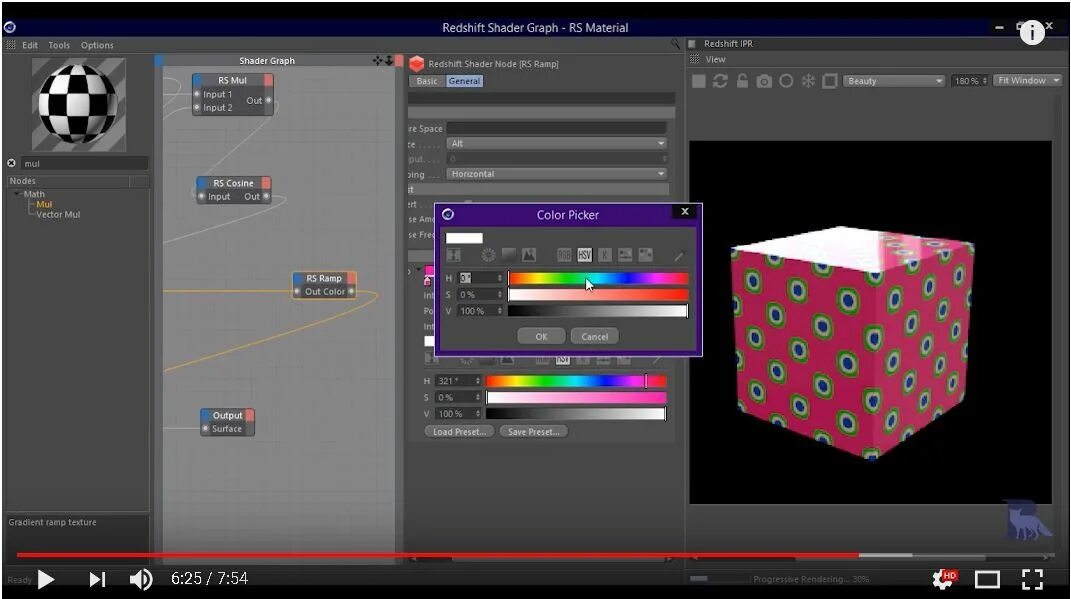Skip to the next video
This screenshot has height=599, width=1071.
(97, 579)
